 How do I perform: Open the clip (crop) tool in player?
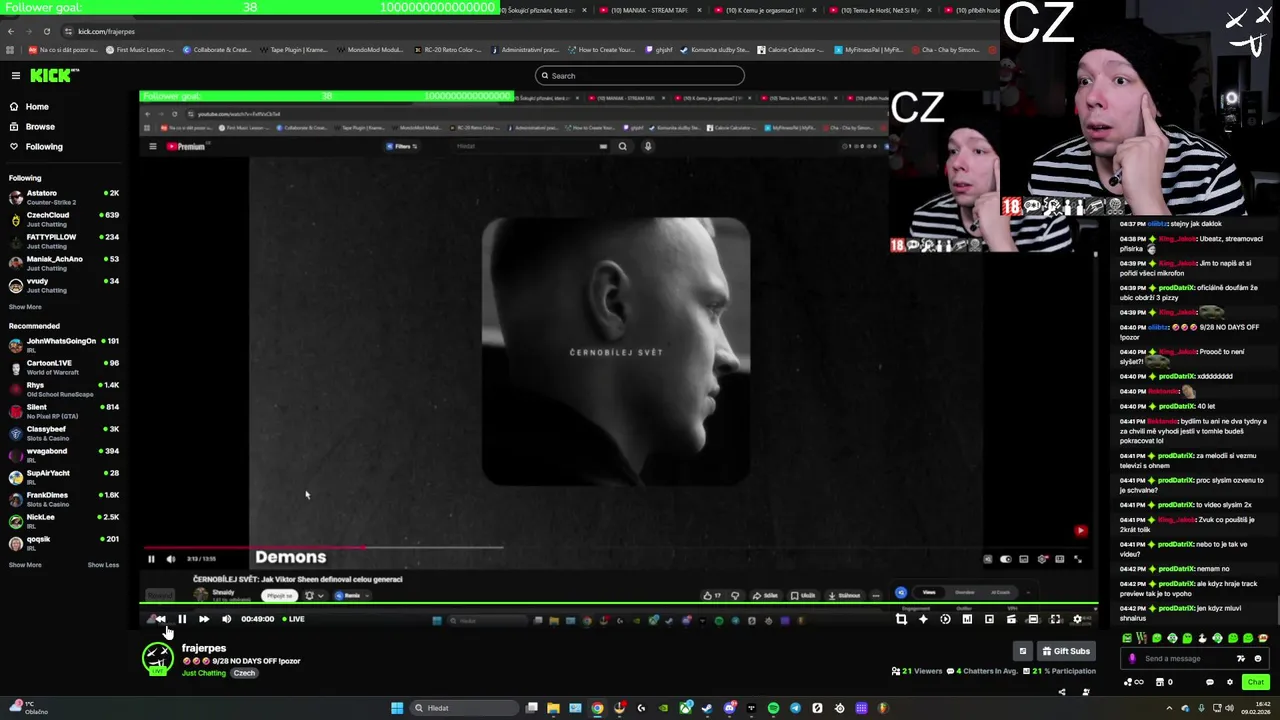pyautogui.click(x=901, y=620)
